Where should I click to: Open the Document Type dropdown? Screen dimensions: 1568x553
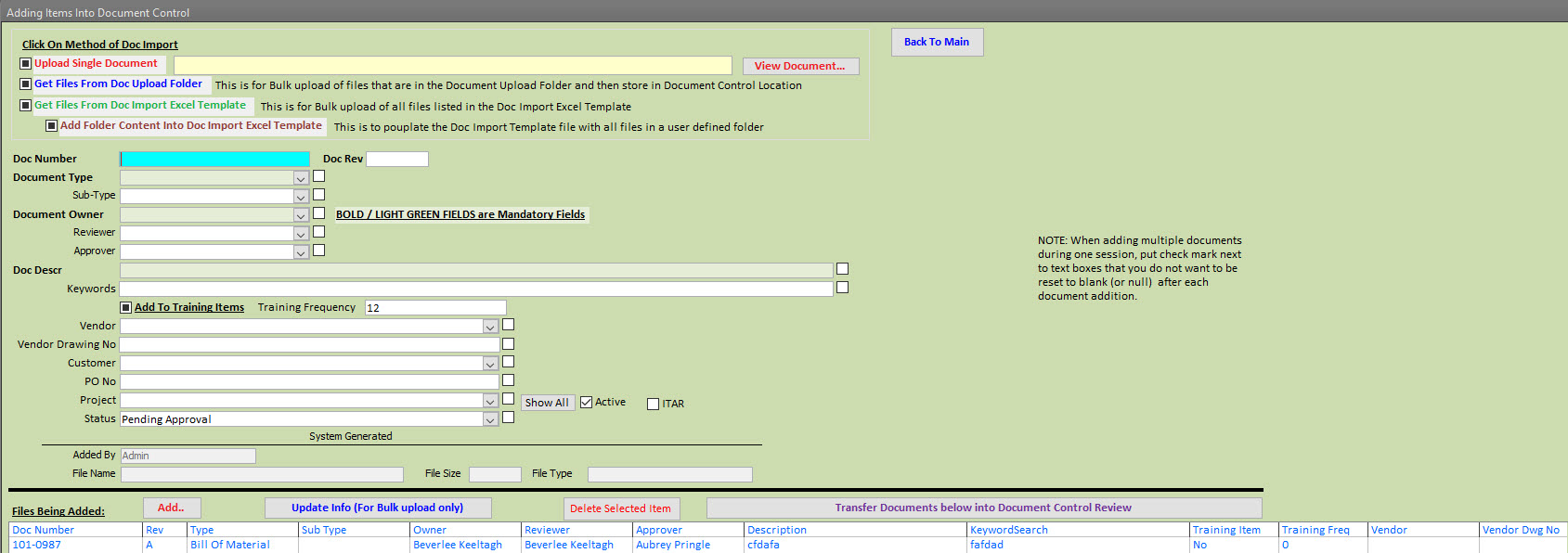[x=301, y=178]
